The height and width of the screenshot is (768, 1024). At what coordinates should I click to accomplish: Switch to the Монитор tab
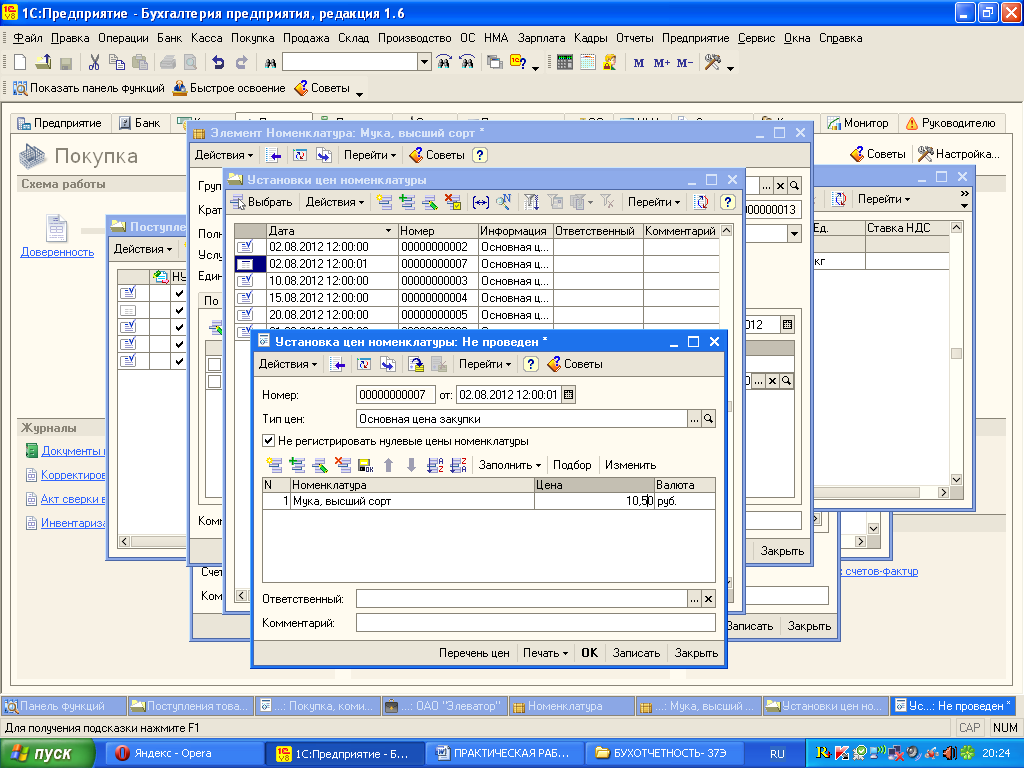click(x=859, y=123)
